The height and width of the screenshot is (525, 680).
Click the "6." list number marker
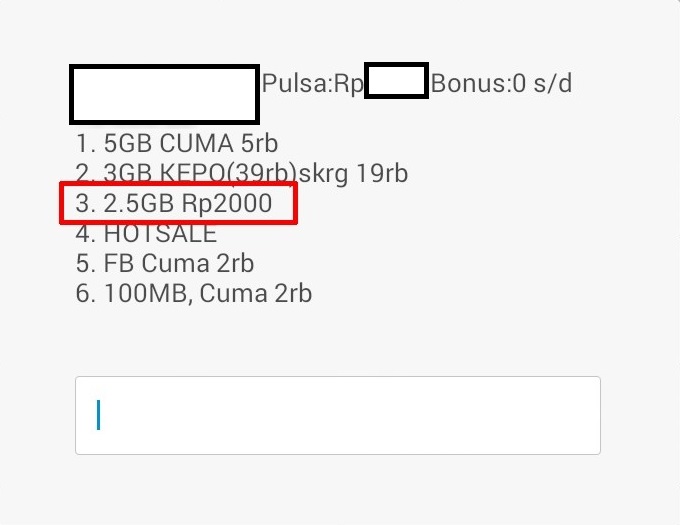pyautogui.click(x=84, y=294)
